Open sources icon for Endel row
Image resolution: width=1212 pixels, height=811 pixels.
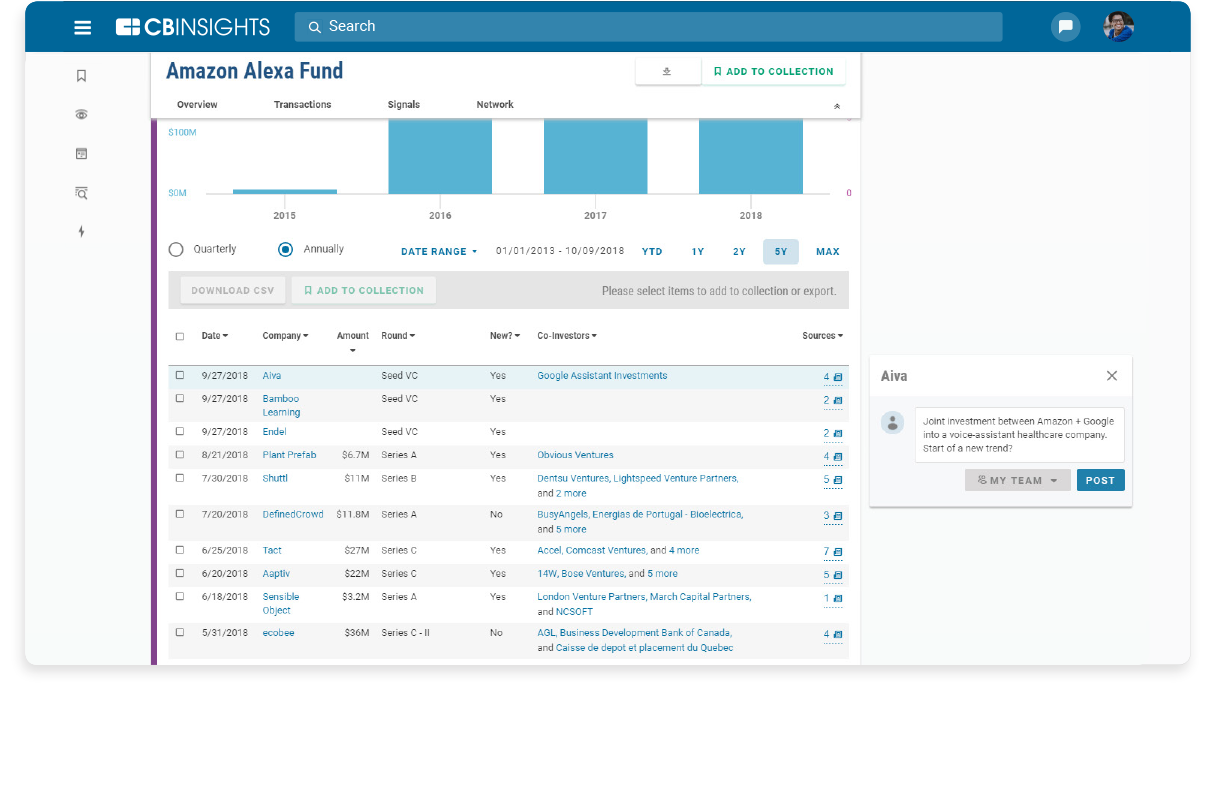pyautogui.click(x=838, y=433)
